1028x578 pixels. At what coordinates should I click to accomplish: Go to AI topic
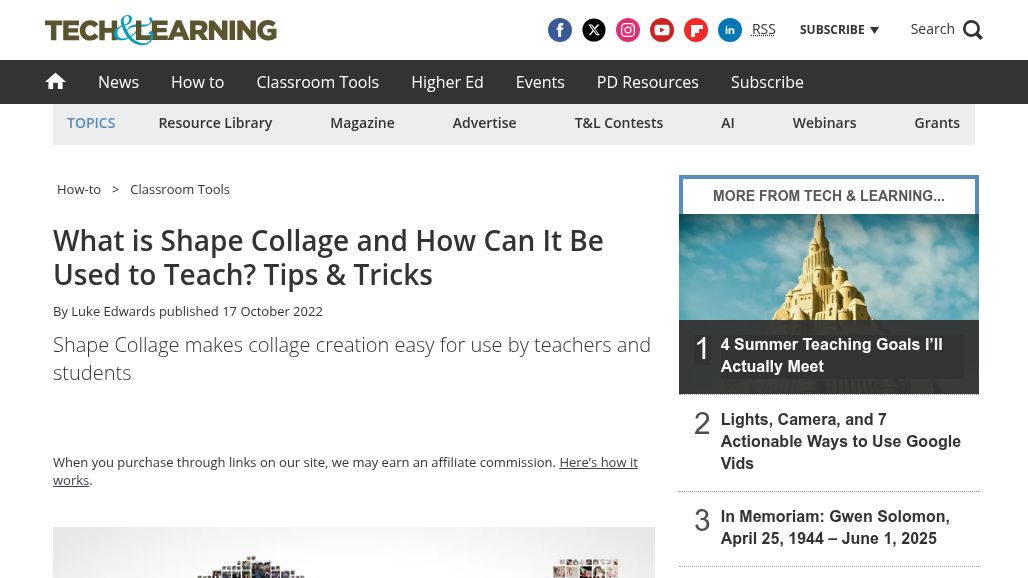click(x=728, y=123)
